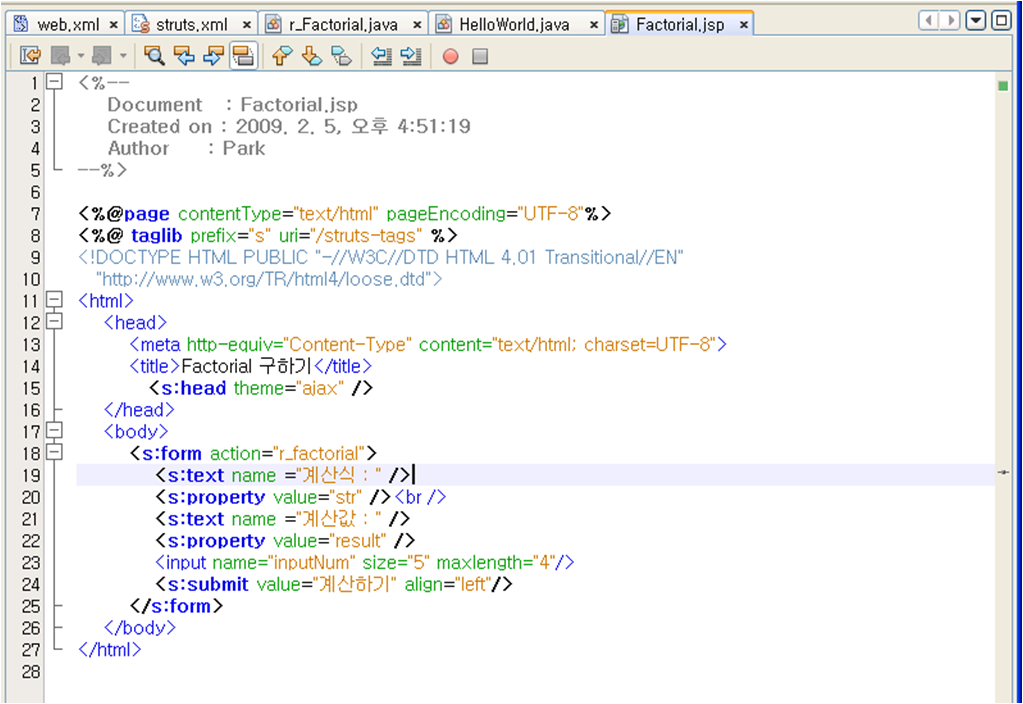Click the s:head theme="ajax" tag
This screenshot has height=704, width=1023.
(261, 388)
